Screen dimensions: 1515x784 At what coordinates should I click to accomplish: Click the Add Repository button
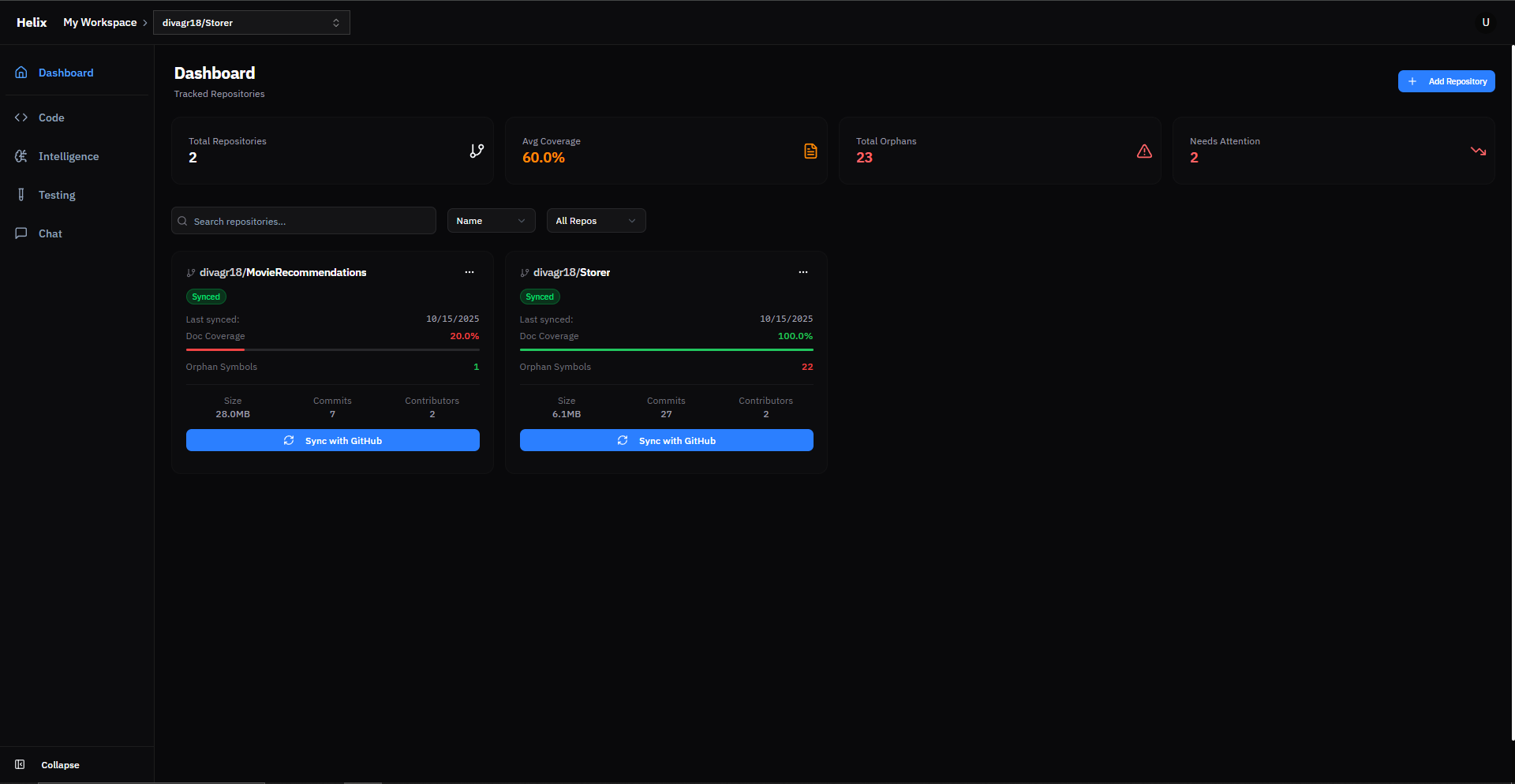(x=1446, y=81)
